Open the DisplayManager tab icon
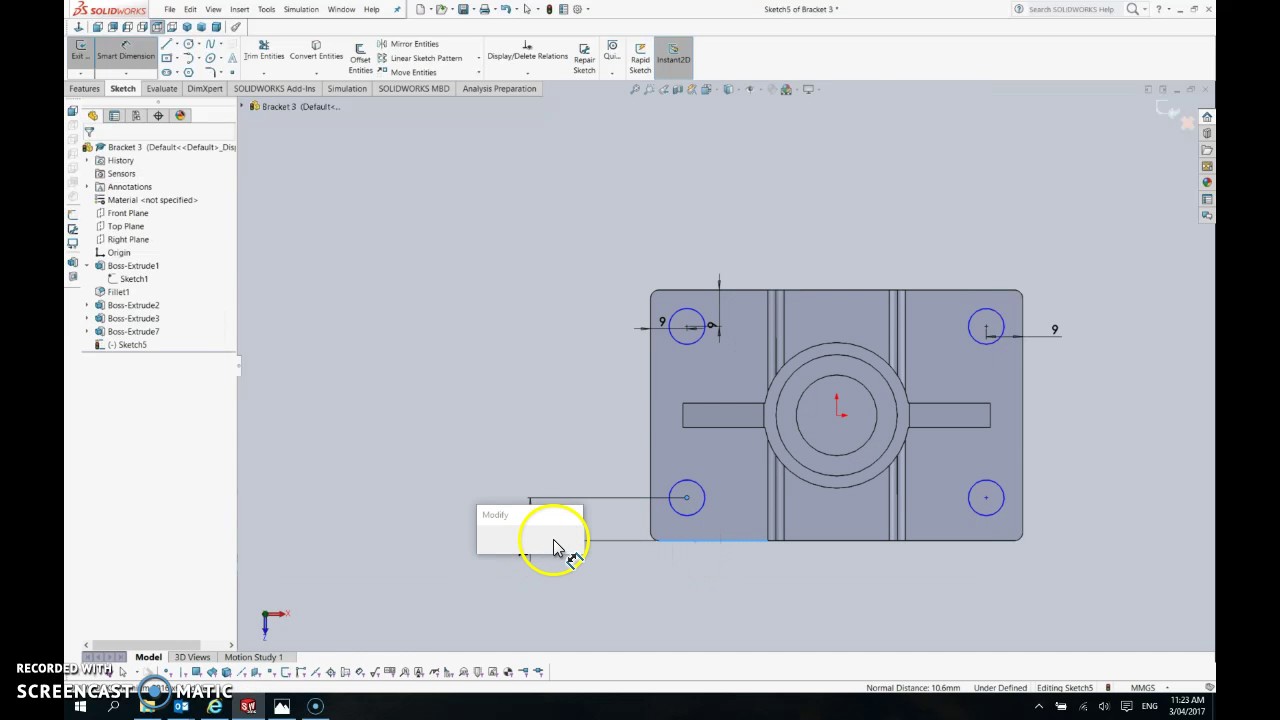The height and width of the screenshot is (720, 1280). click(x=180, y=115)
